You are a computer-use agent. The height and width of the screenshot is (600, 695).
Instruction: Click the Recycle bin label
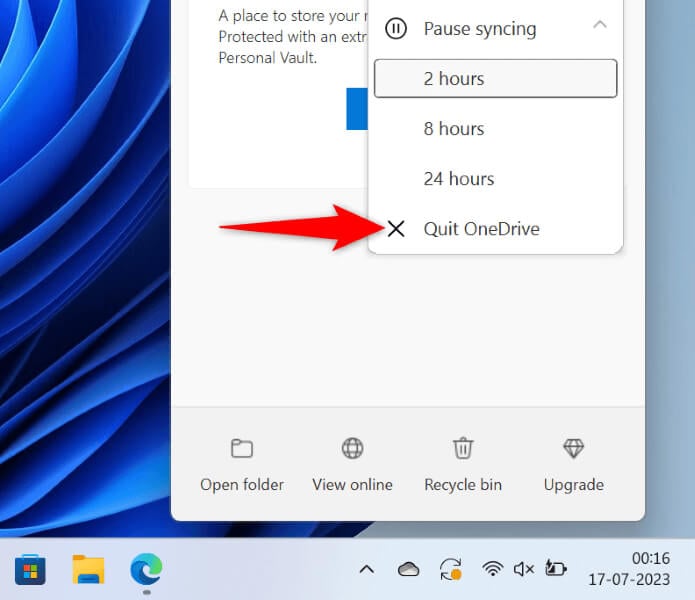pos(463,485)
